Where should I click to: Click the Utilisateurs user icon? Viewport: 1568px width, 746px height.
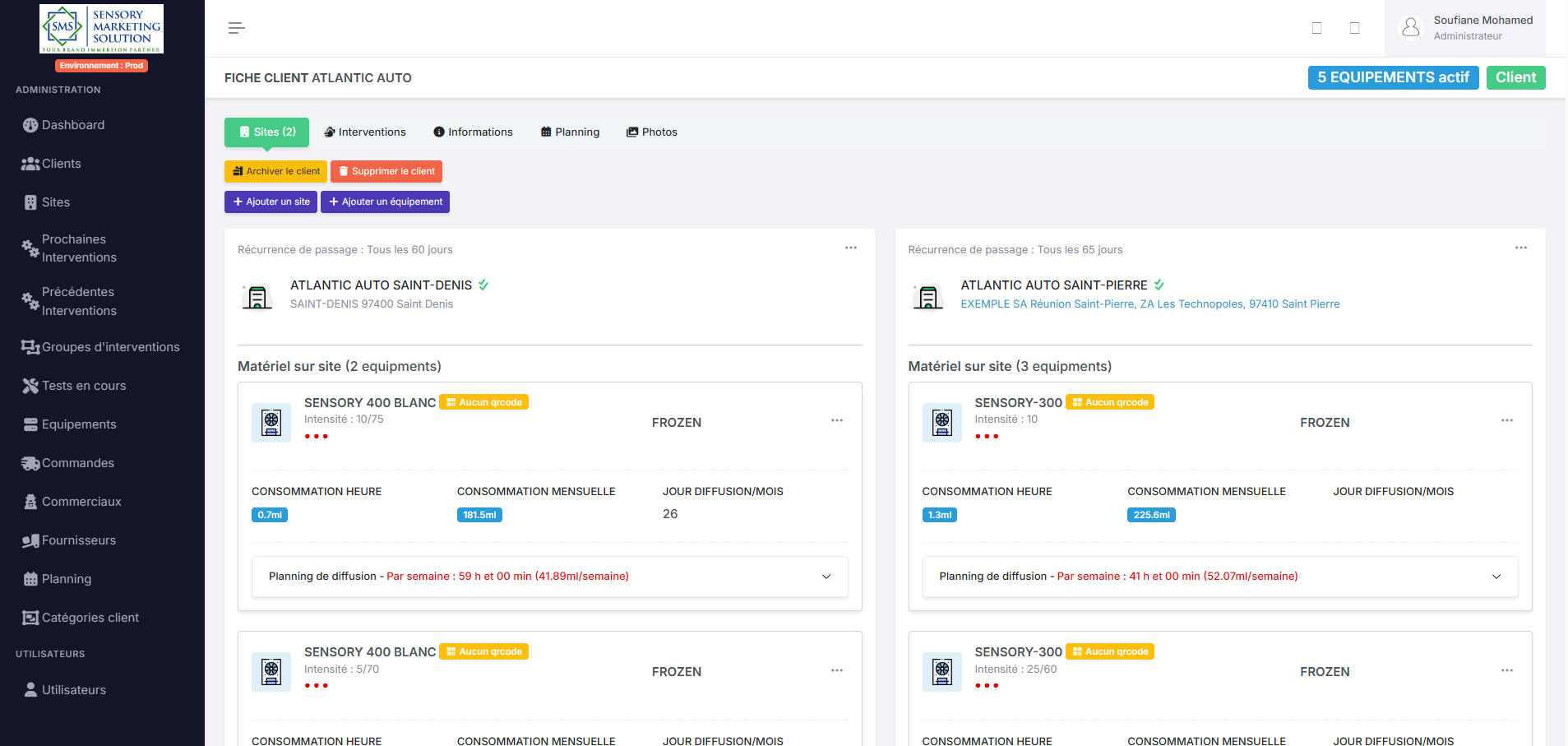click(30, 689)
